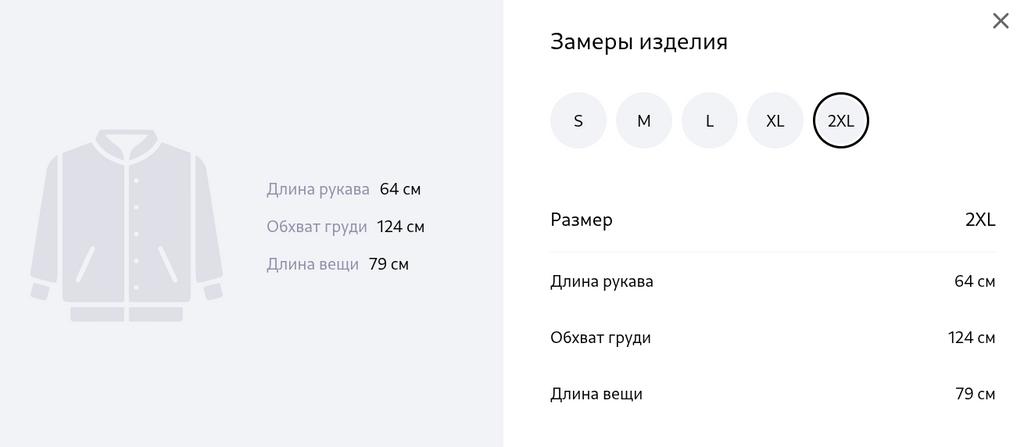
Task: Click 'Длина рукава' label beside the jacket
Action: pos(318,189)
